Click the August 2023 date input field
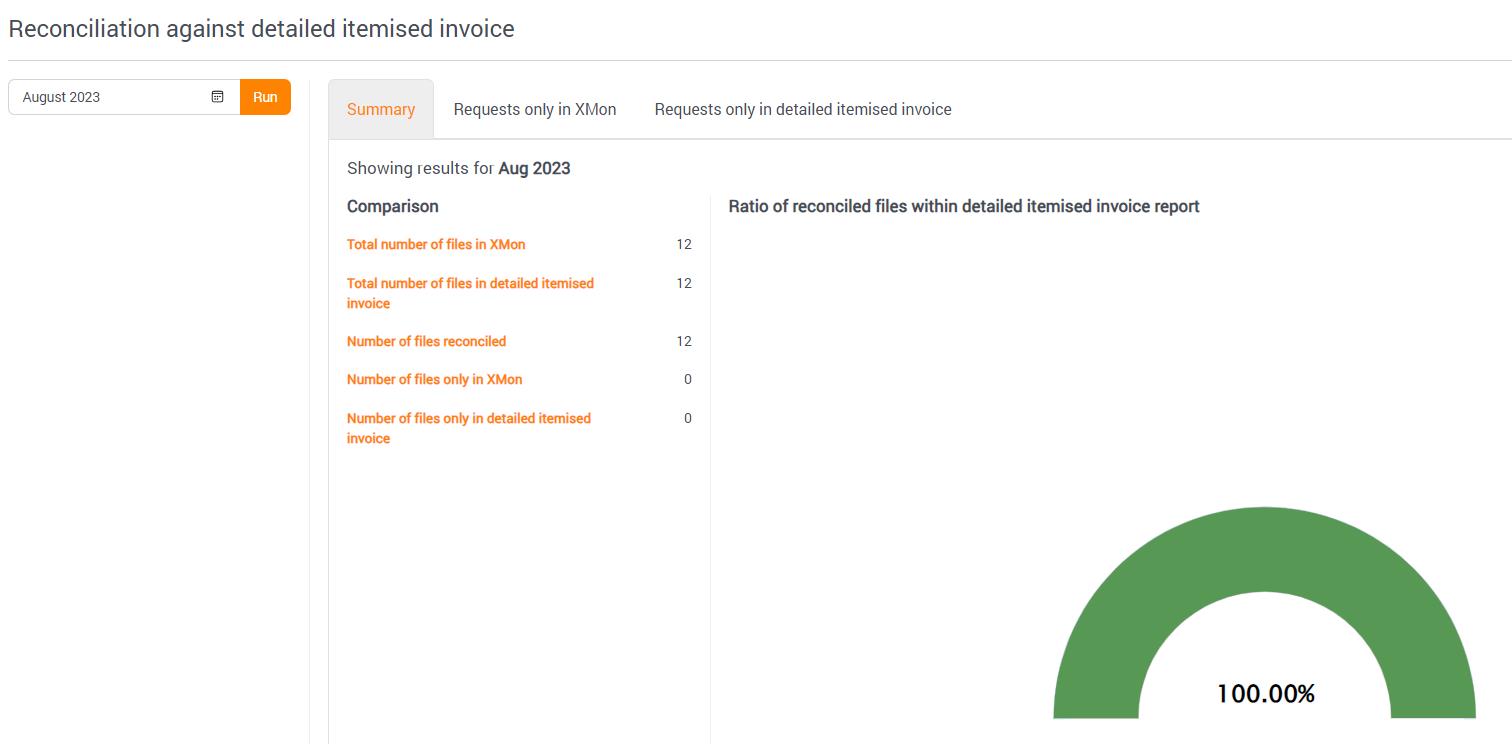The image size is (1512, 744). [x=110, y=97]
